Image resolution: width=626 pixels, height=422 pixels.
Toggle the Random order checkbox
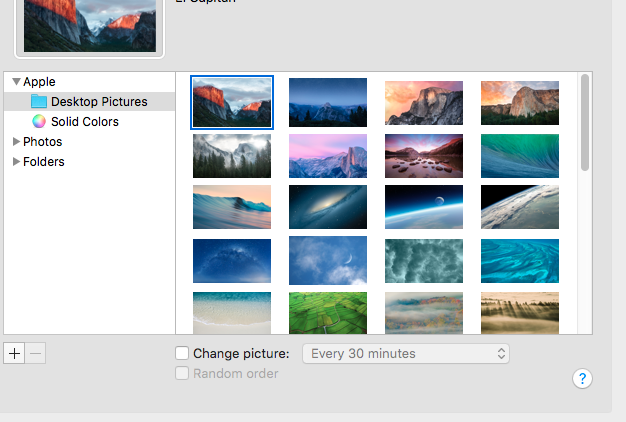coord(182,373)
